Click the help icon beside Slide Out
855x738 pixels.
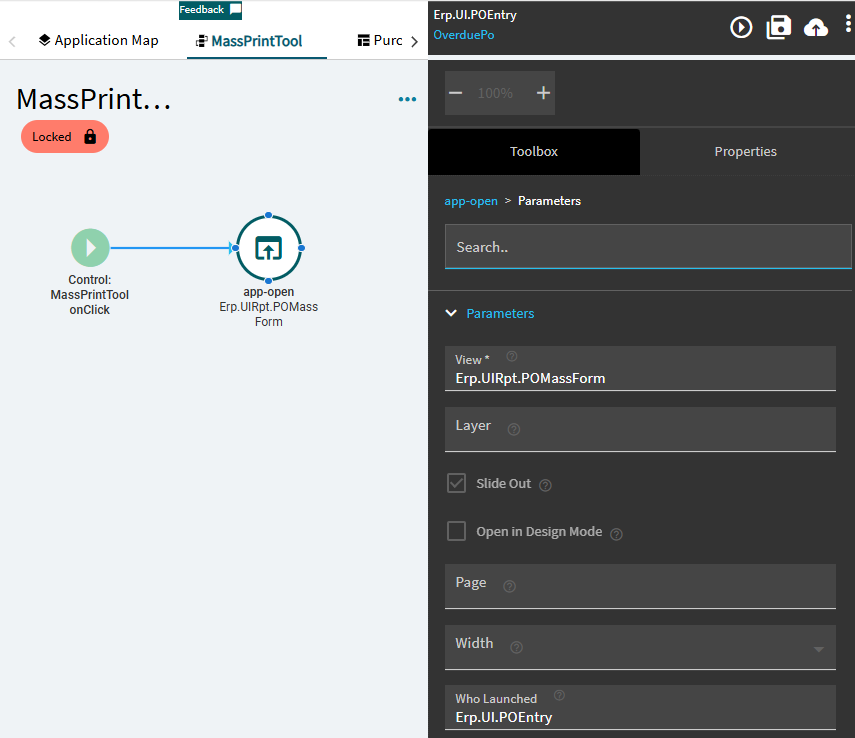point(545,485)
